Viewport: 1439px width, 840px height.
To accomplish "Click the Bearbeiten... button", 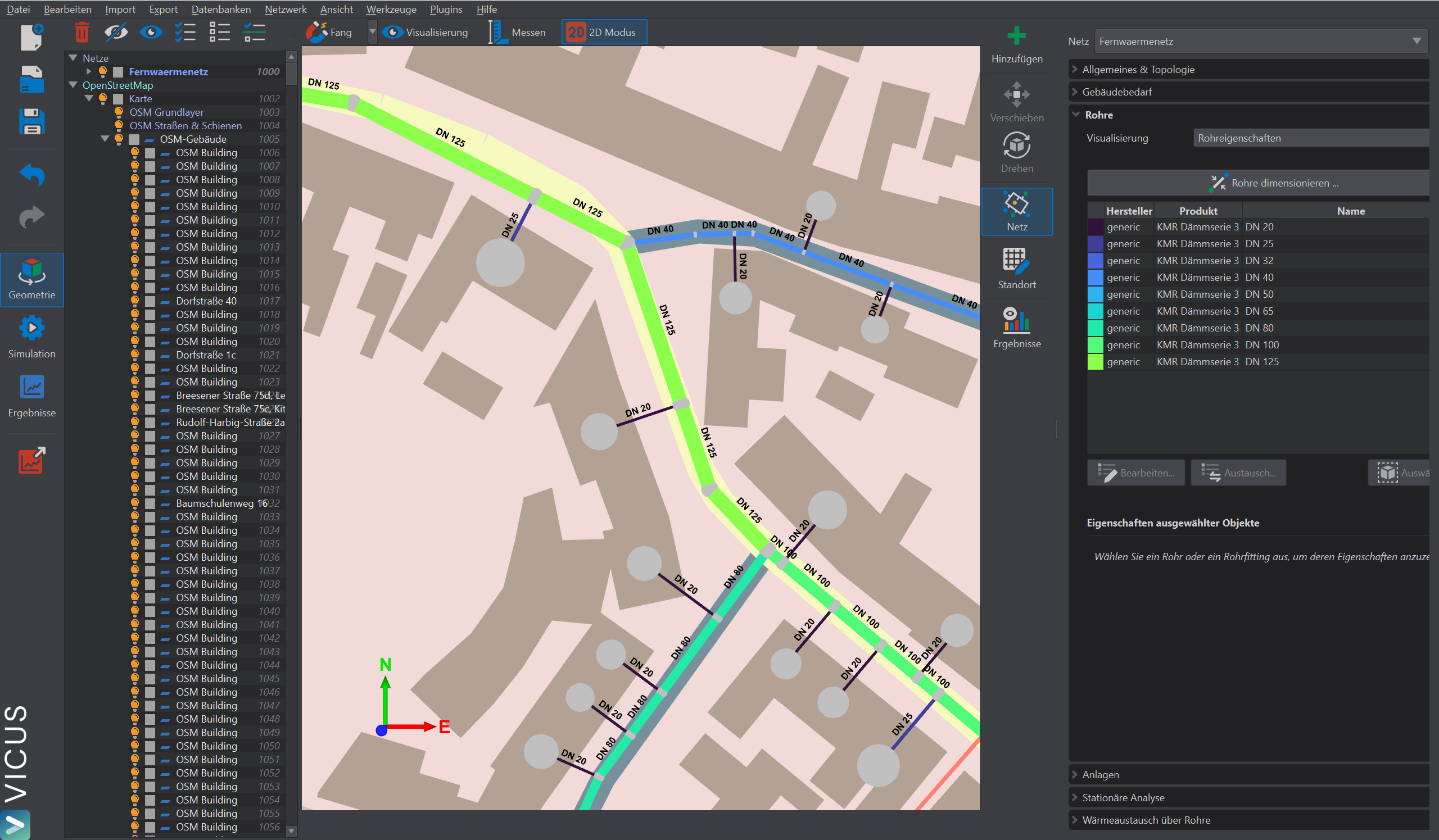I will 1135,473.
